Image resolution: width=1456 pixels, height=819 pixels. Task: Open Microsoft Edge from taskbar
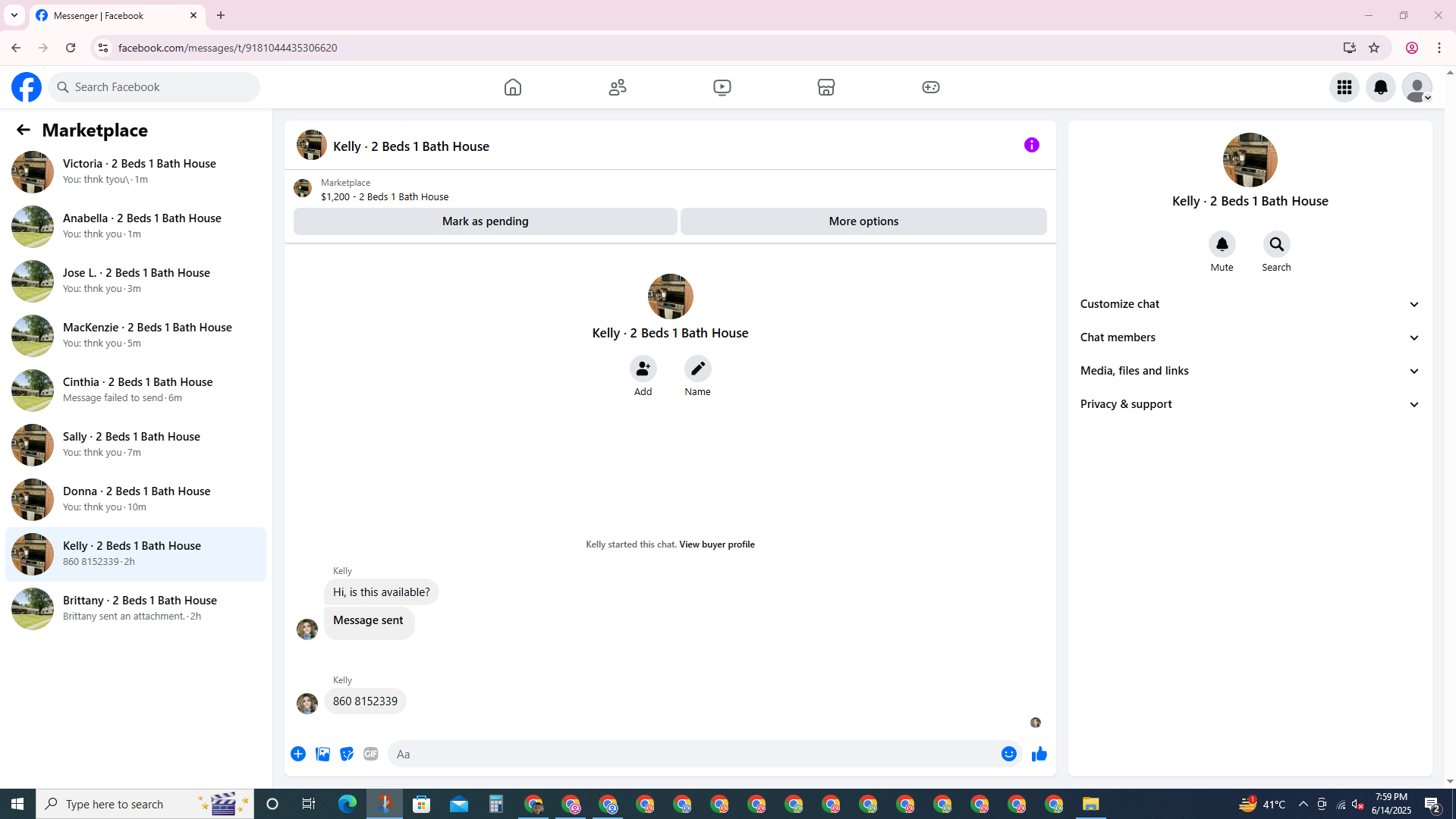coord(347,804)
